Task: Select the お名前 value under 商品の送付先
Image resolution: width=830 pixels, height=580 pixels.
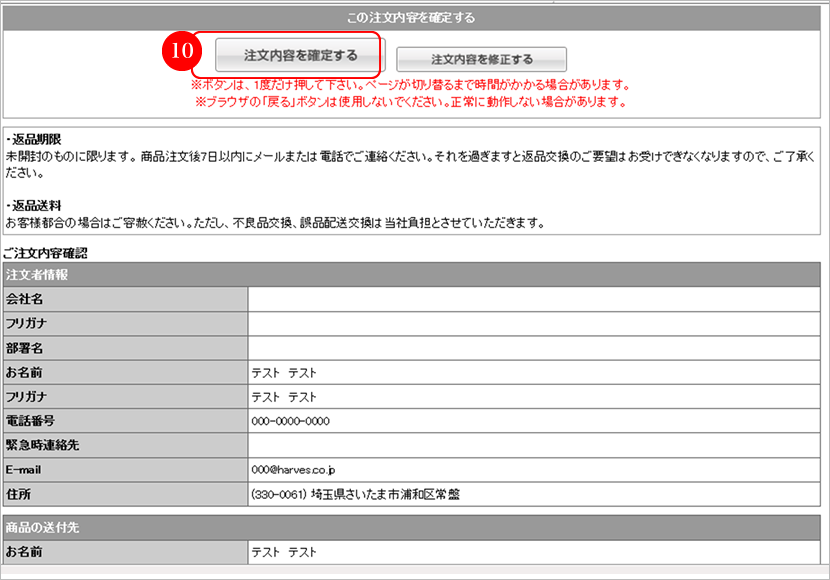Action: (284, 551)
